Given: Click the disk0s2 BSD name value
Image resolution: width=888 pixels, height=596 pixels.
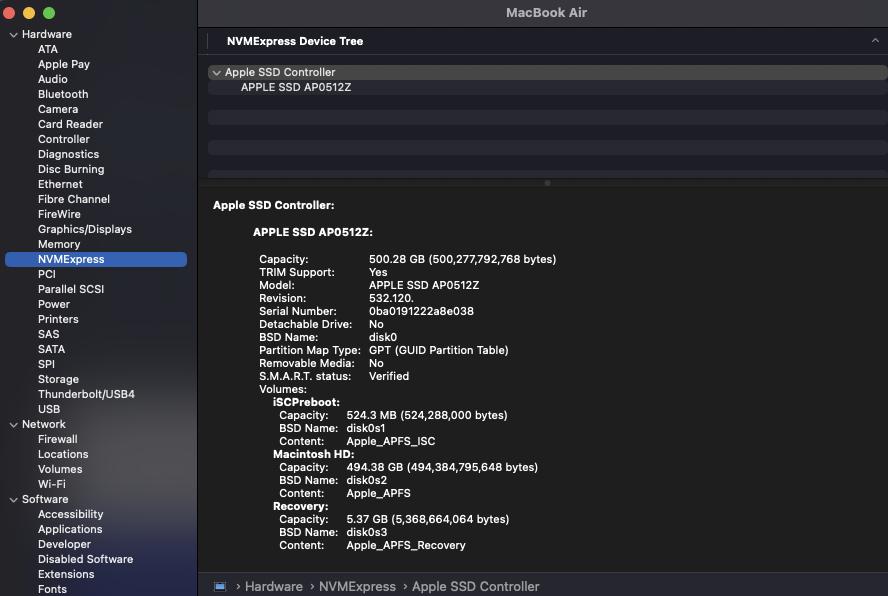Looking at the screenshot, I should click(367, 480).
